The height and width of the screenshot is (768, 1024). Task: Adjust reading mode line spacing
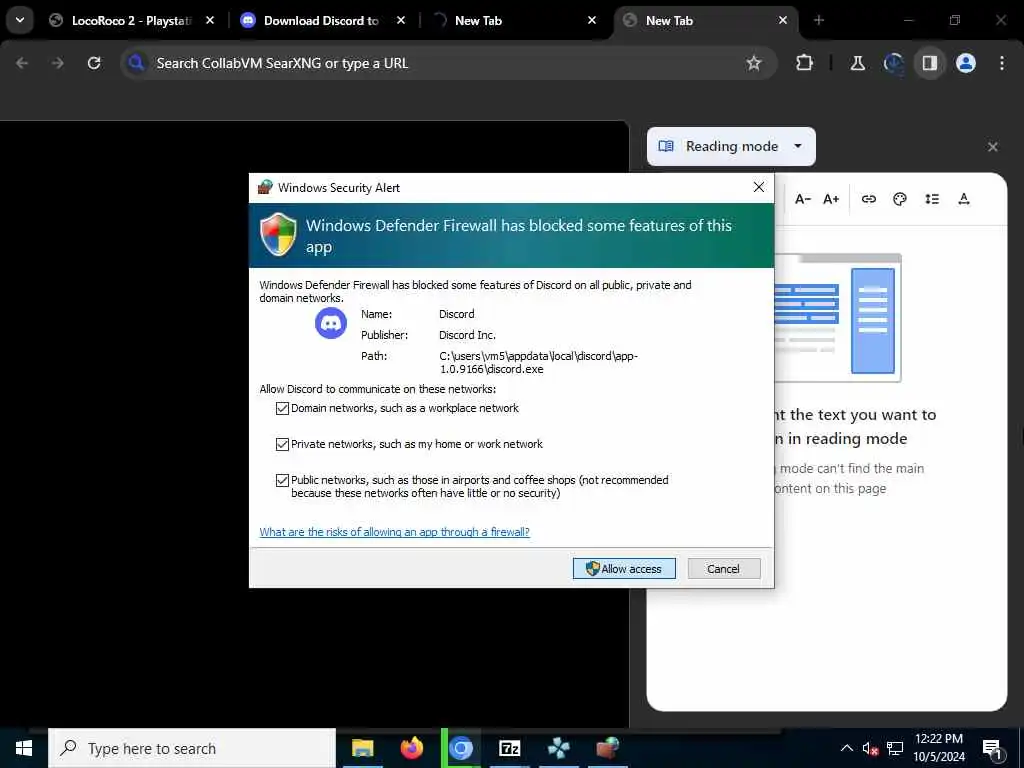(x=932, y=199)
